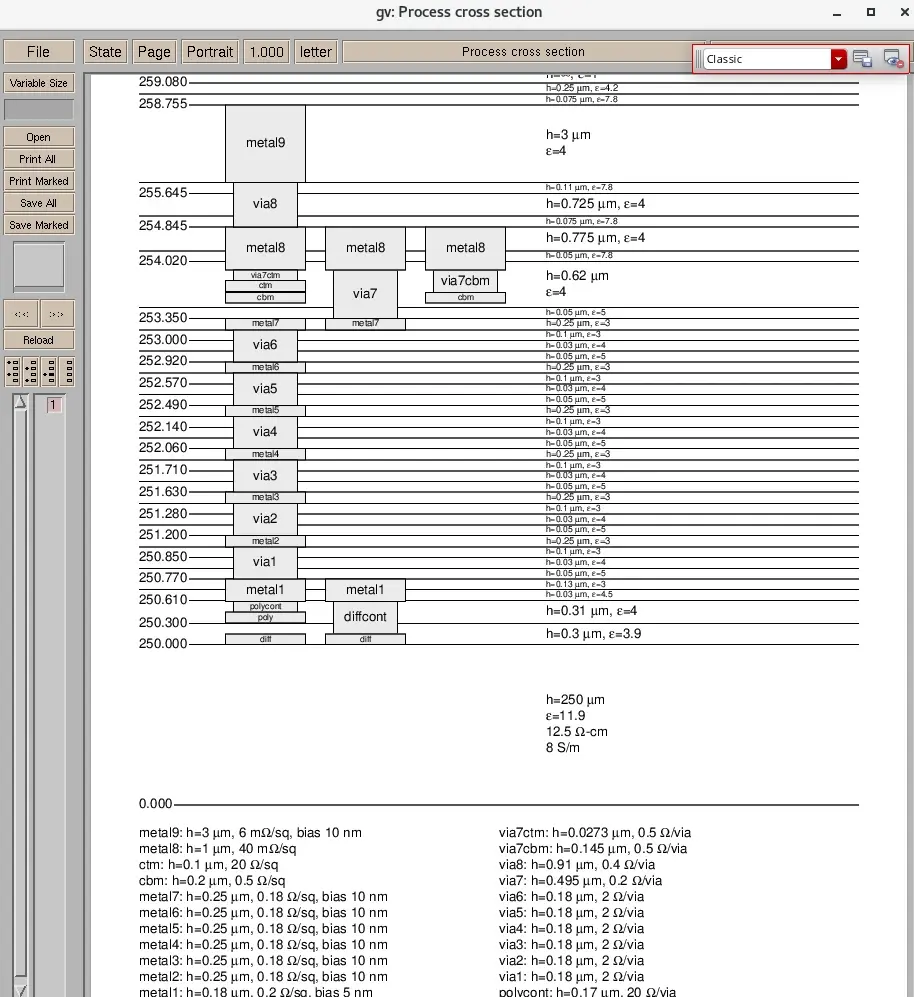This screenshot has width=914, height=997.
Task: Click the save window layout icon
Action: coord(862,59)
